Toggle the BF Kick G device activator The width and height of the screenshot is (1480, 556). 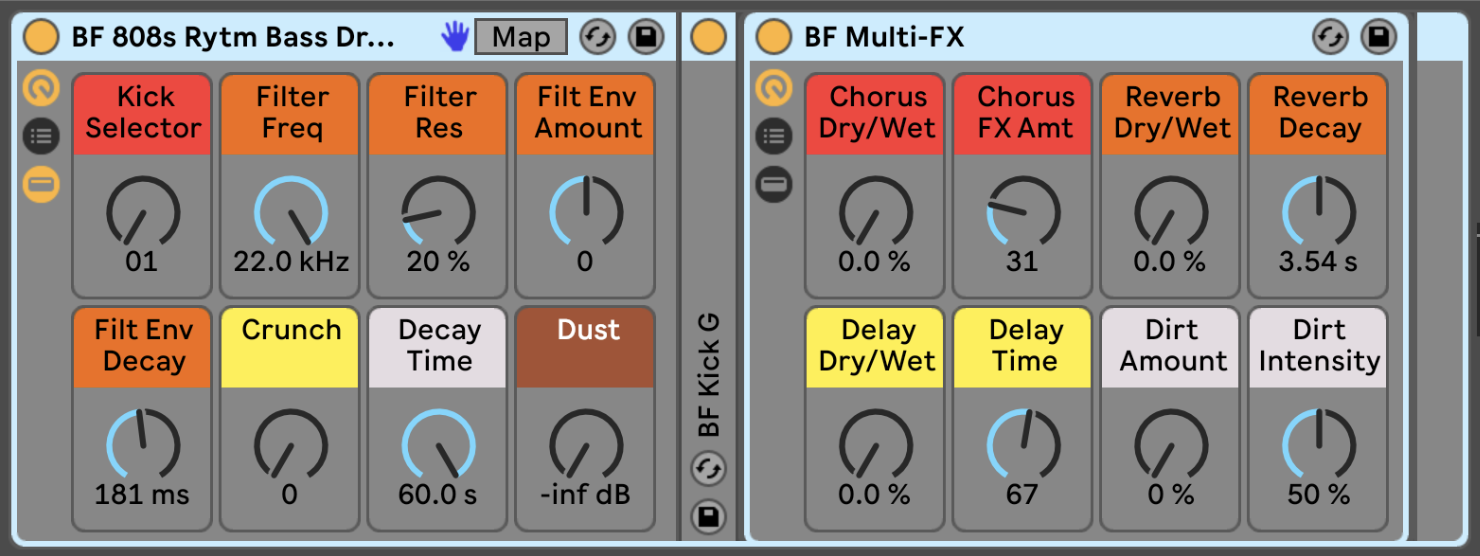[x=708, y=37]
